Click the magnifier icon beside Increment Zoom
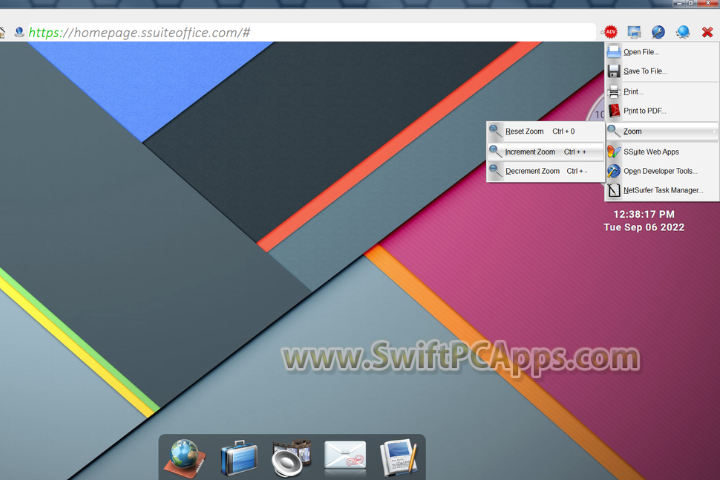The width and height of the screenshot is (720, 480). pyautogui.click(x=495, y=151)
